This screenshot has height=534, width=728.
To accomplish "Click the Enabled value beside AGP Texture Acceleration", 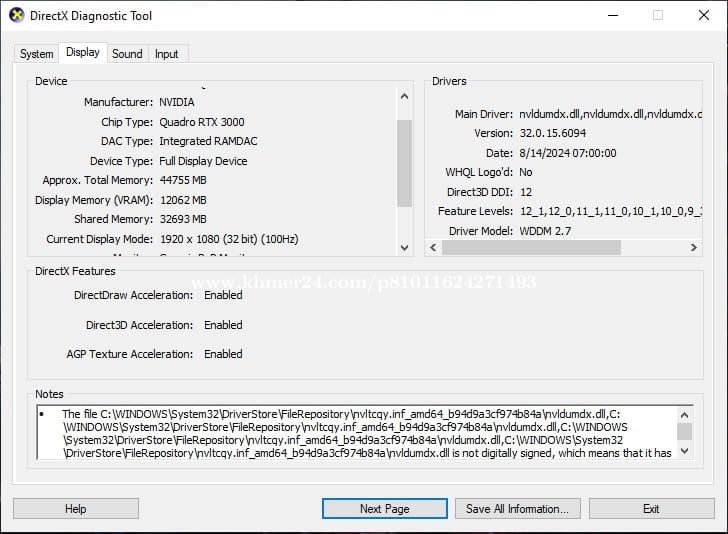I will [223, 354].
